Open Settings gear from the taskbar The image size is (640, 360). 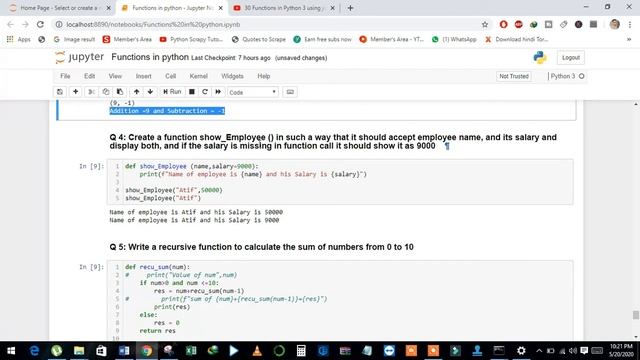pyautogui.click(x=521, y=351)
